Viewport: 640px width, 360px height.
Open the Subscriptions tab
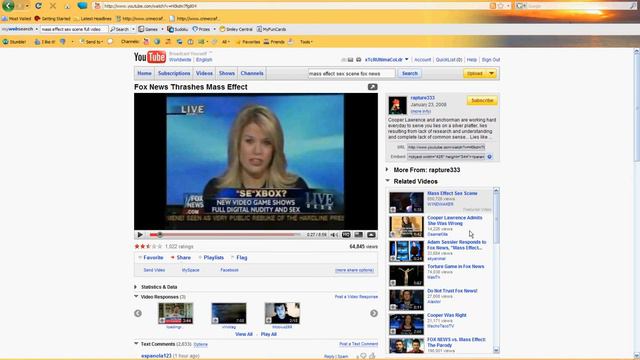pos(174,73)
